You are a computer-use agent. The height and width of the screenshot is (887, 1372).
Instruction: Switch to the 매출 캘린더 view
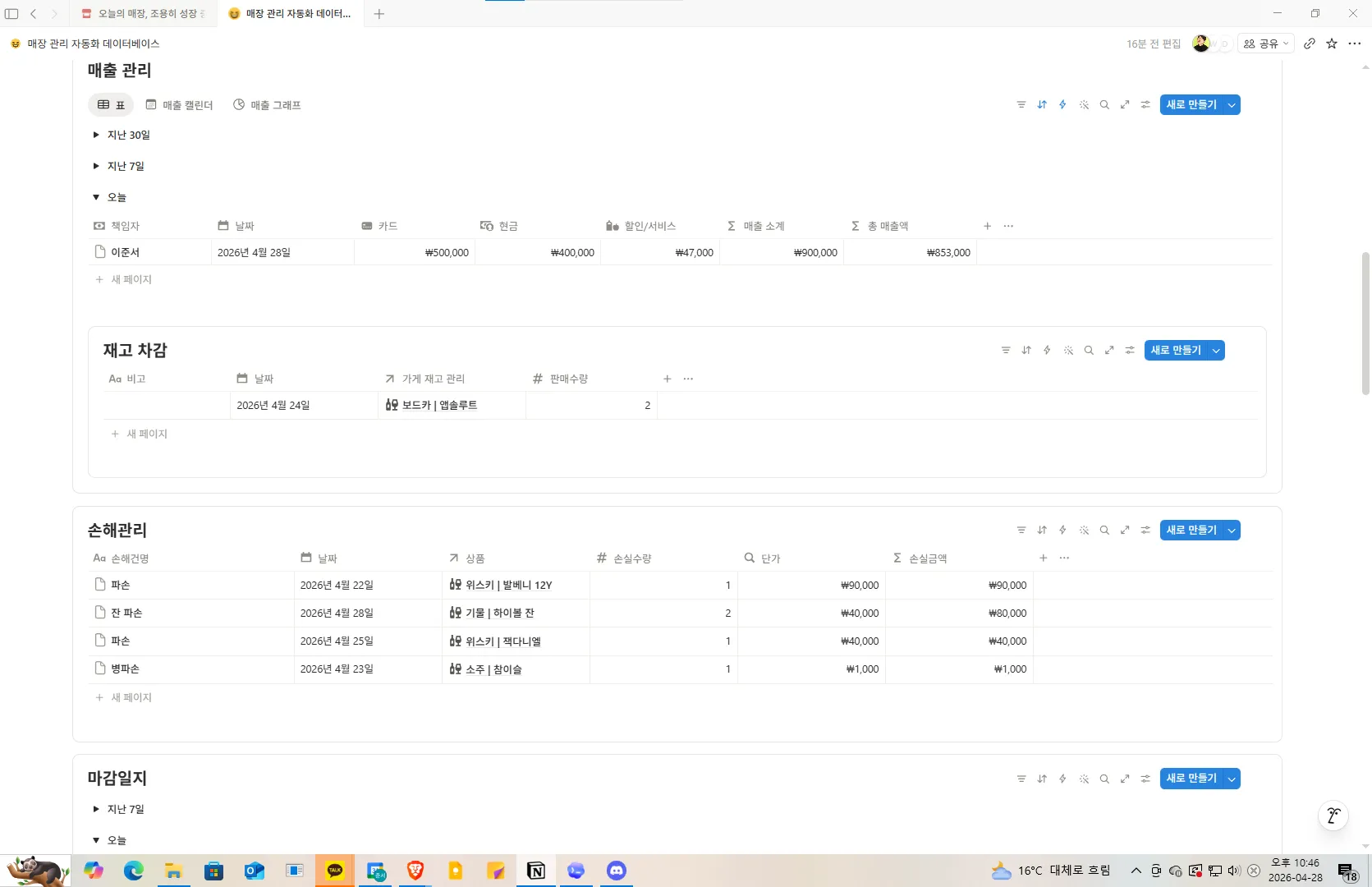179,105
